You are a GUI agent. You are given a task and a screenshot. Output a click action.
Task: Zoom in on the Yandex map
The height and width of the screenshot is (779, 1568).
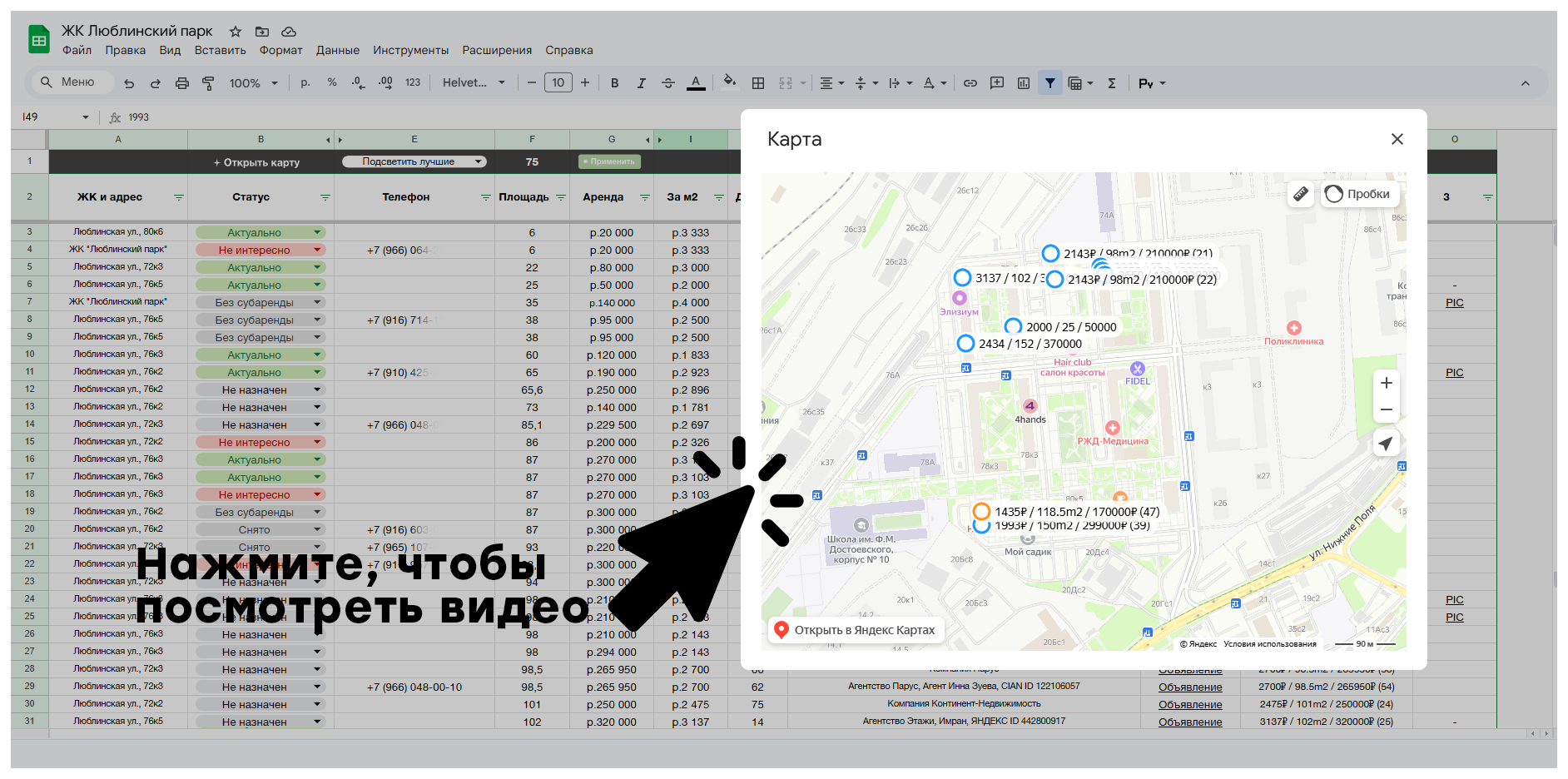[x=1386, y=383]
